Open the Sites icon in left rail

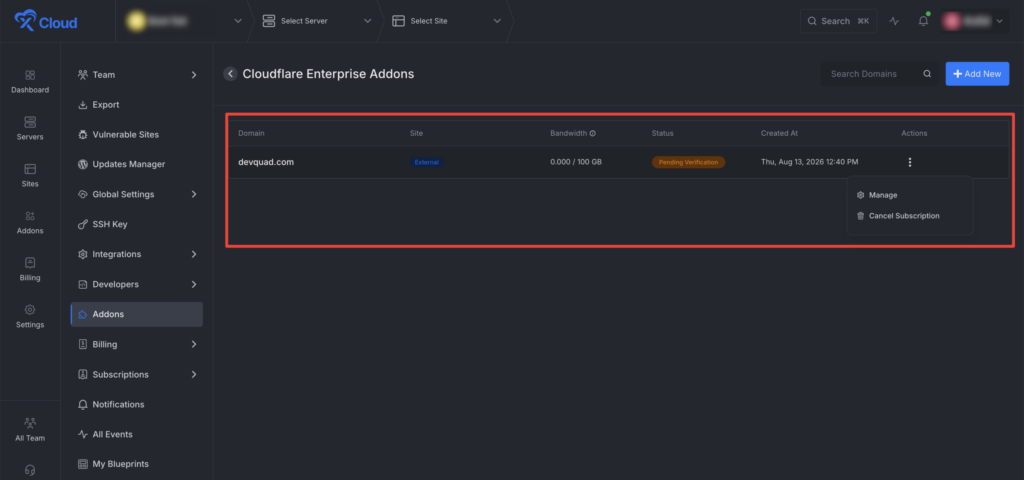[x=30, y=169]
